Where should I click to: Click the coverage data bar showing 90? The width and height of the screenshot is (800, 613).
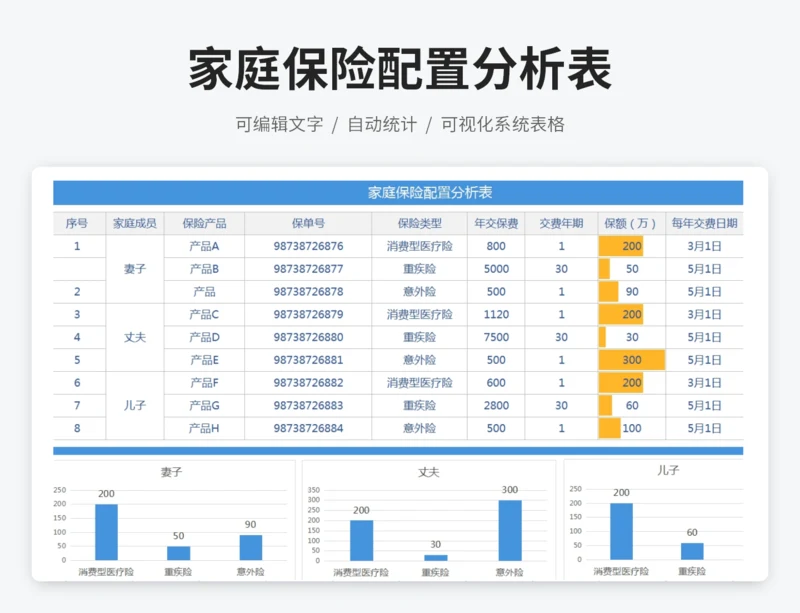pos(609,292)
